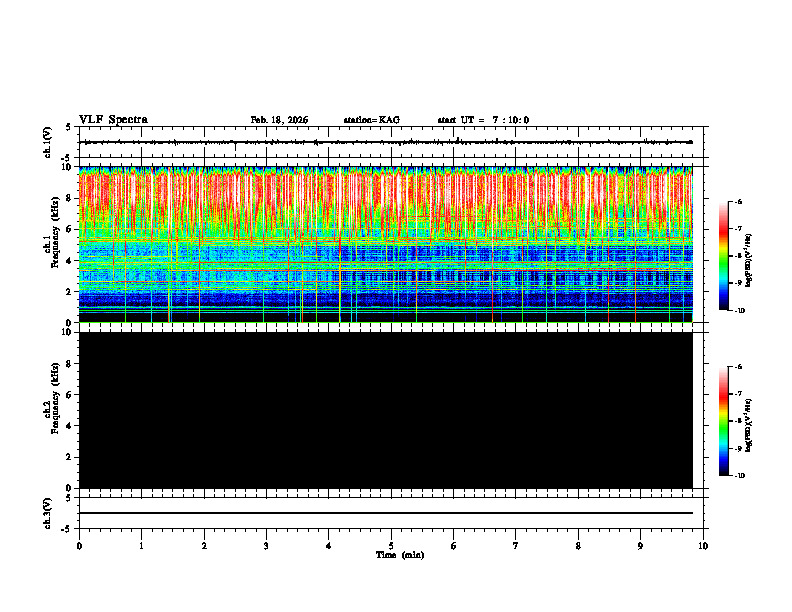This screenshot has height=612, width=792.
Task: Click the date text "Feb. 18, 2026"
Action: coord(279,120)
